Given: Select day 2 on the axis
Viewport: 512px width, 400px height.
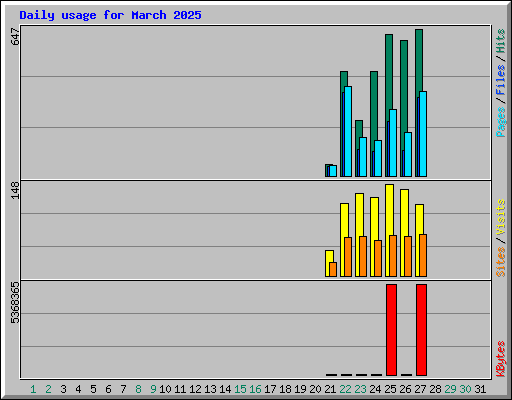Looking at the screenshot, I should pyautogui.click(x=48, y=389).
